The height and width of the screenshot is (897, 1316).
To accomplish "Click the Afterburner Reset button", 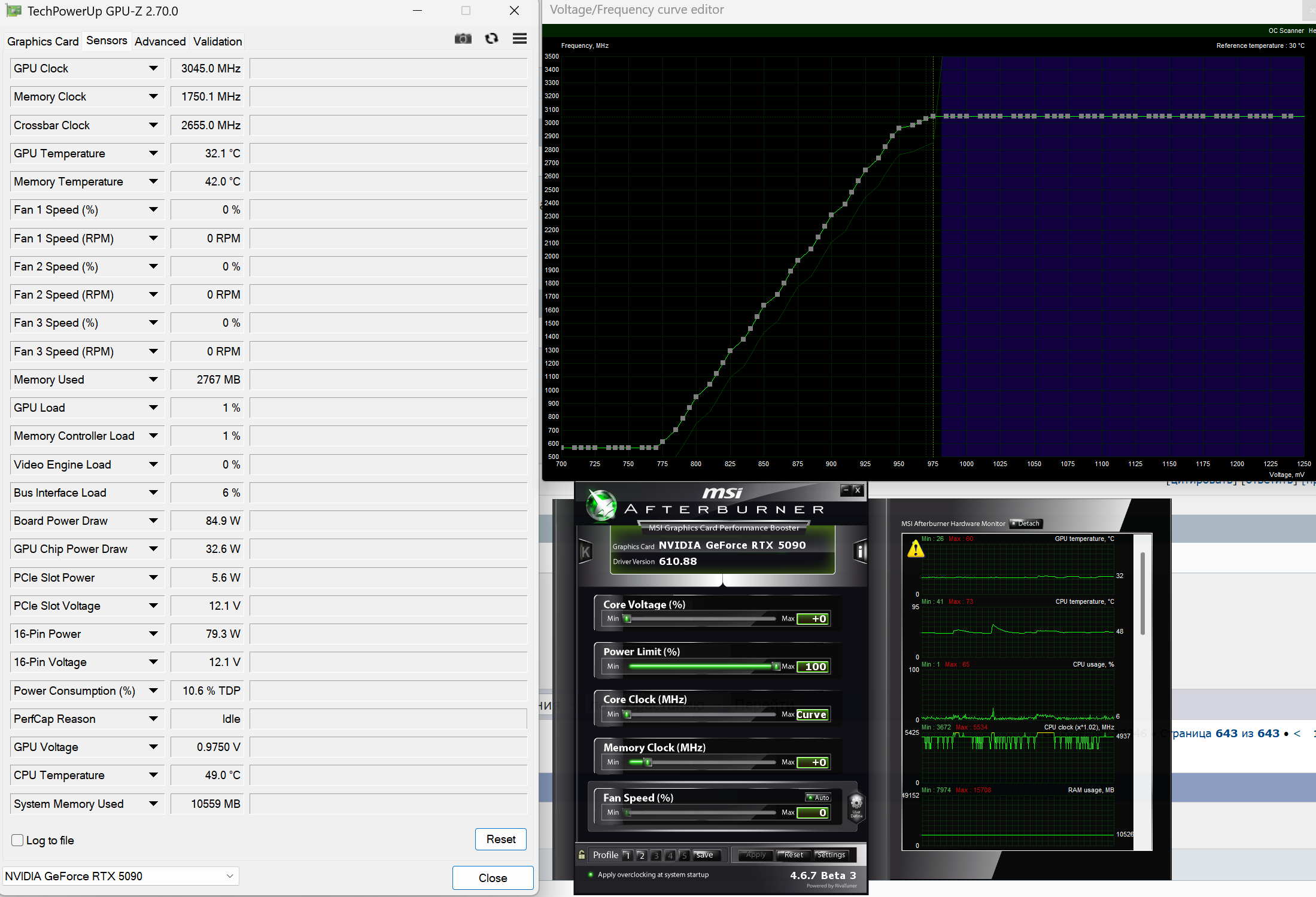I will click(x=794, y=855).
